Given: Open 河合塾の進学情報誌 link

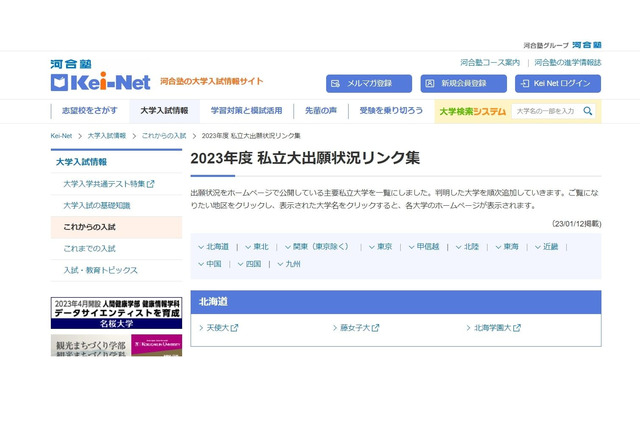Looking at the screenshot, I should pyautogui.click(x=568, y=62).
